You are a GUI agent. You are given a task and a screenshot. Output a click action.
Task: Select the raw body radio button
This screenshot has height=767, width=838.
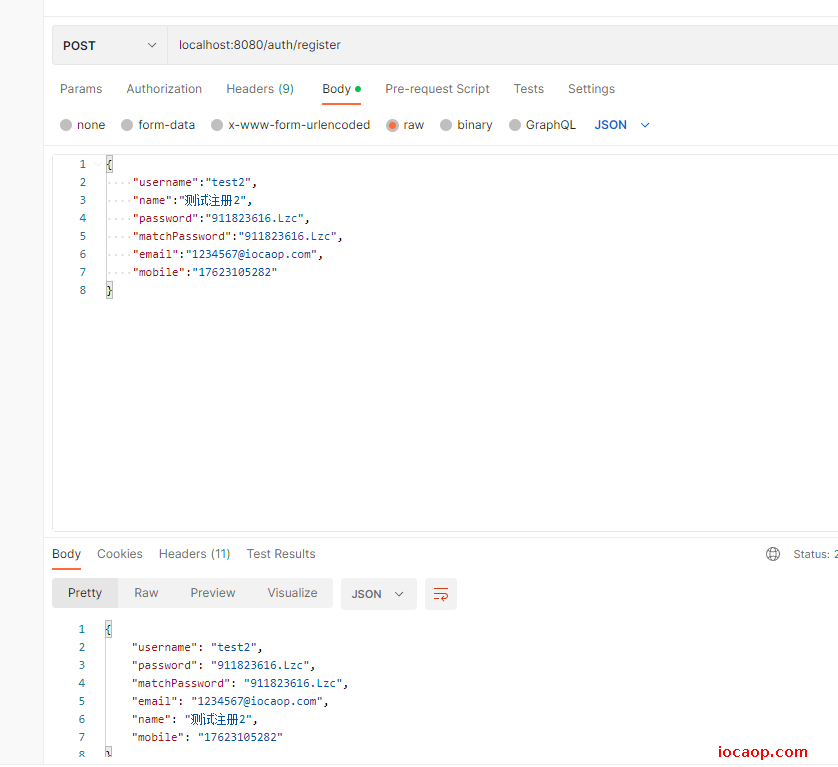392,125
